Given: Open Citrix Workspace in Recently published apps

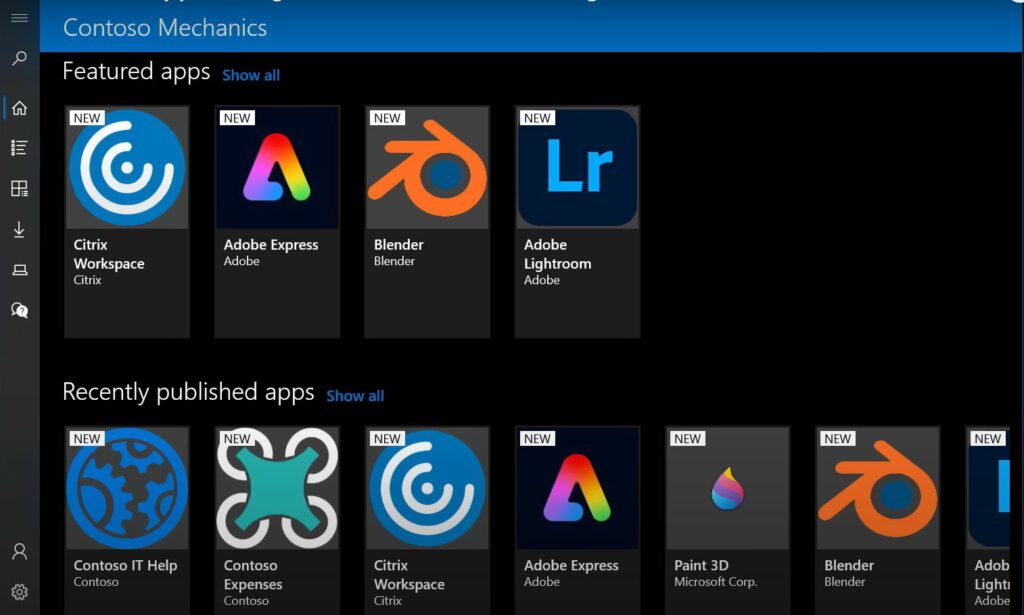Looking at the screenshot, I should tap(427, 520).
